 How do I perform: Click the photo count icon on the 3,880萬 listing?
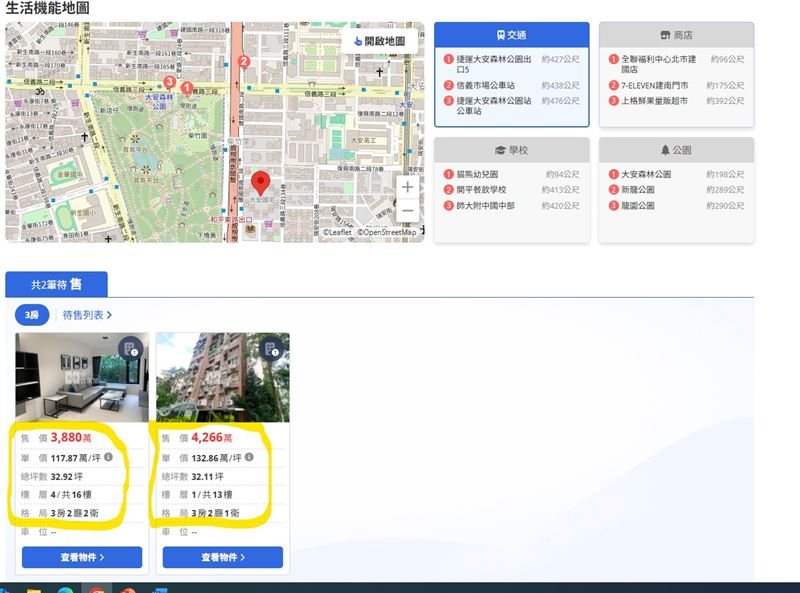pyautogui.click(x=130, y=349)
